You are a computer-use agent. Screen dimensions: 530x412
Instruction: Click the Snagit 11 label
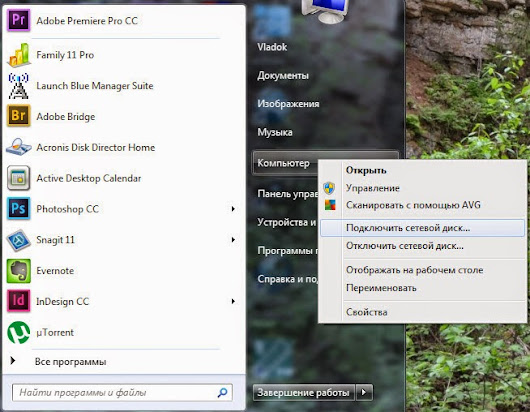click(55, 240)
